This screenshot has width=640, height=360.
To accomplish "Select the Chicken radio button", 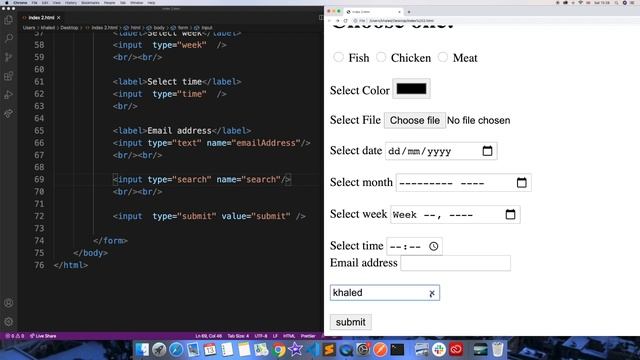I will click(x=381, y=57).
